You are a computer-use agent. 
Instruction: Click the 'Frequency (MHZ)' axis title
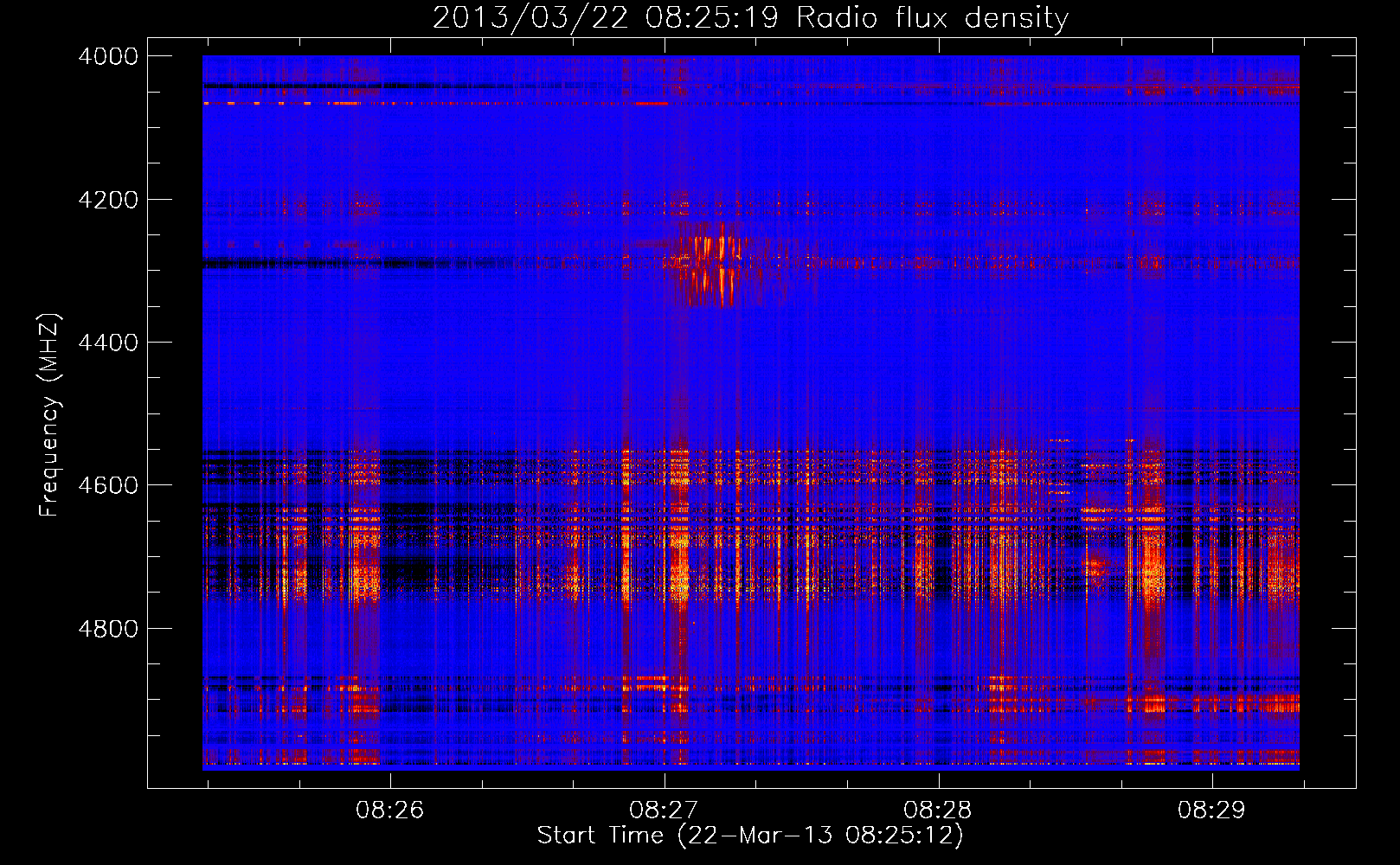pyautogui.click(x=50, y=415)
